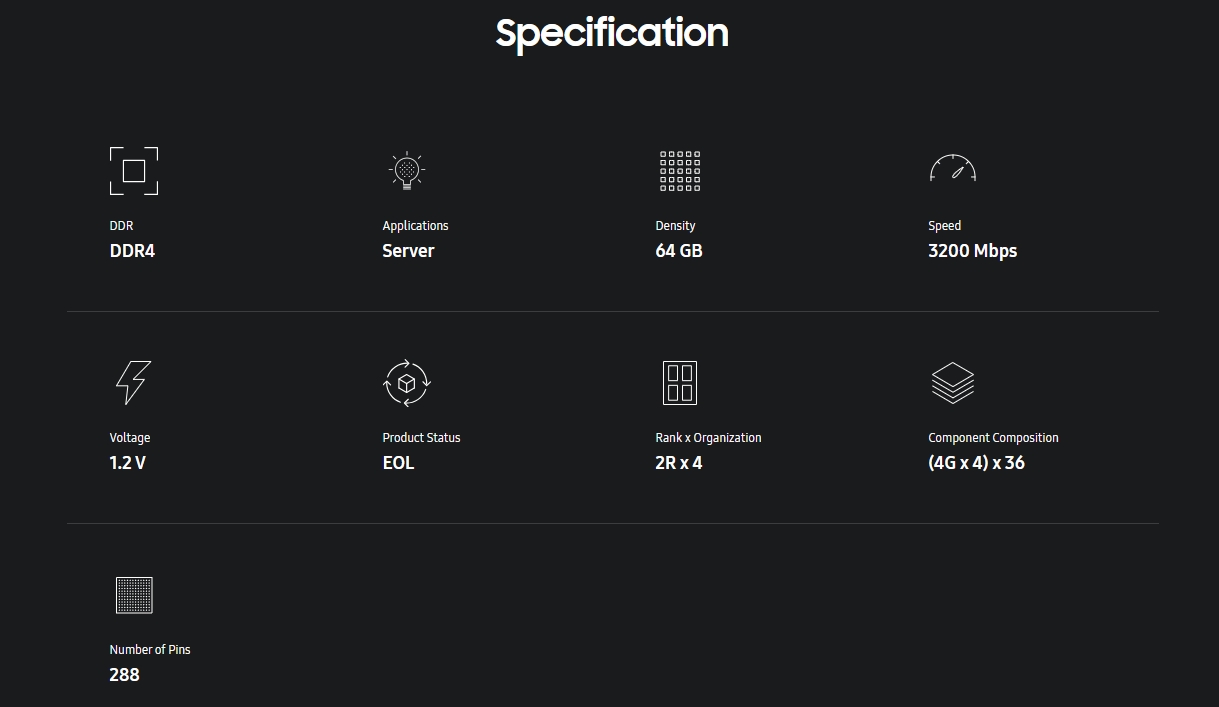Click the Number of Pins chip icon
Viewport: 1219px width, 707px height.
click(134, 595)
